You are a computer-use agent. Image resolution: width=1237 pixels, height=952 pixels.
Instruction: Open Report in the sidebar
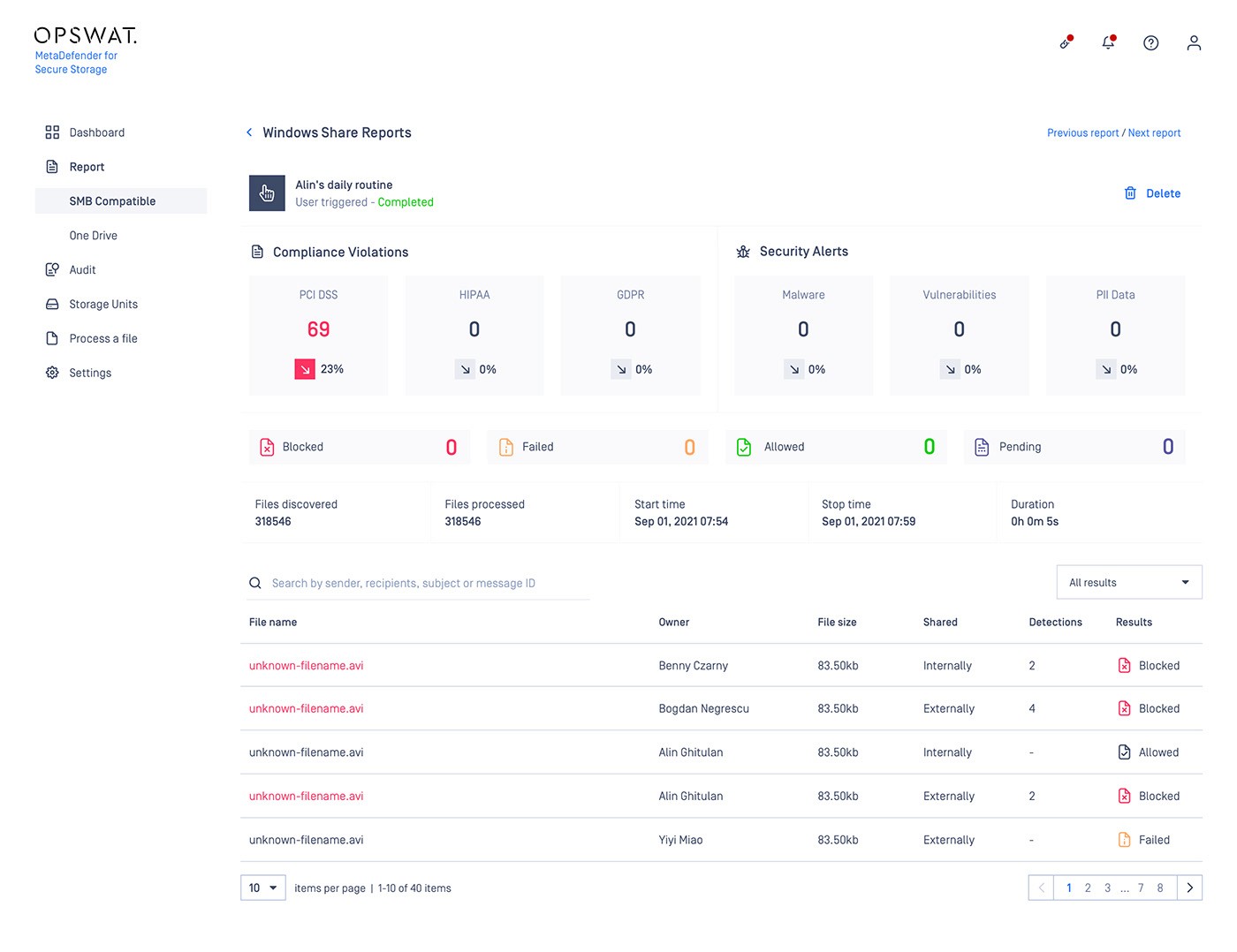87,167
